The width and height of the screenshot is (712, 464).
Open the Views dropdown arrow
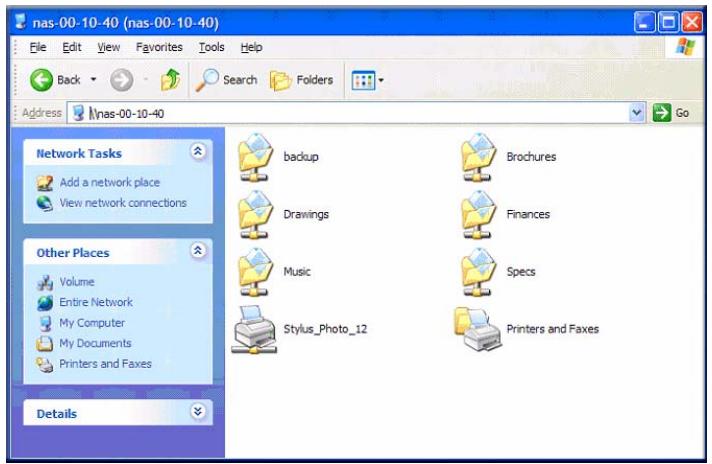coord(381,80)
